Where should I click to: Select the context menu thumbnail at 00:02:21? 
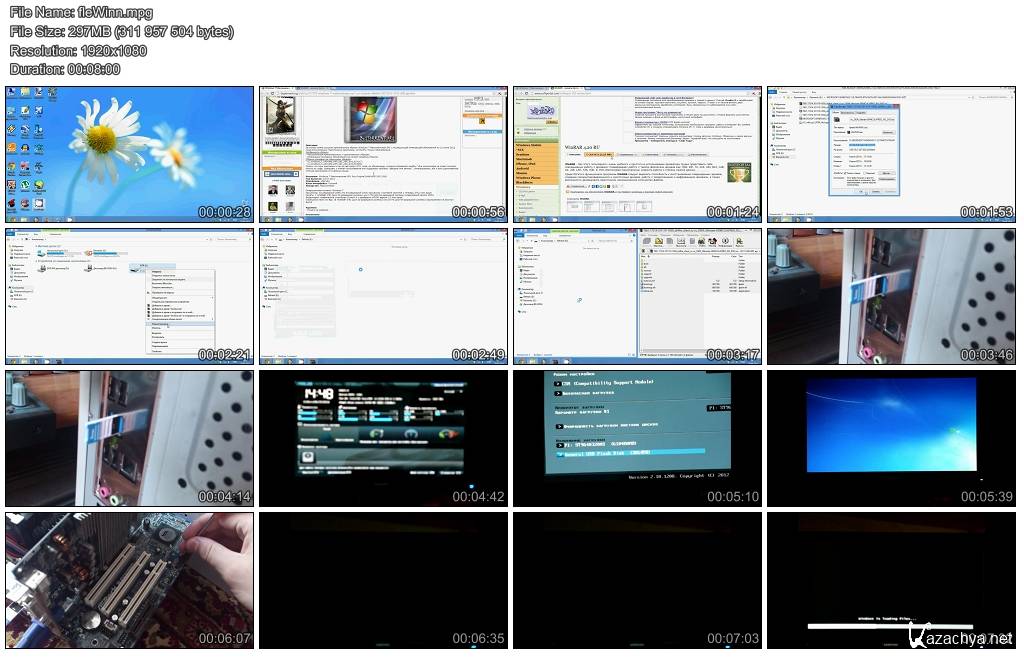coord(130,296)
